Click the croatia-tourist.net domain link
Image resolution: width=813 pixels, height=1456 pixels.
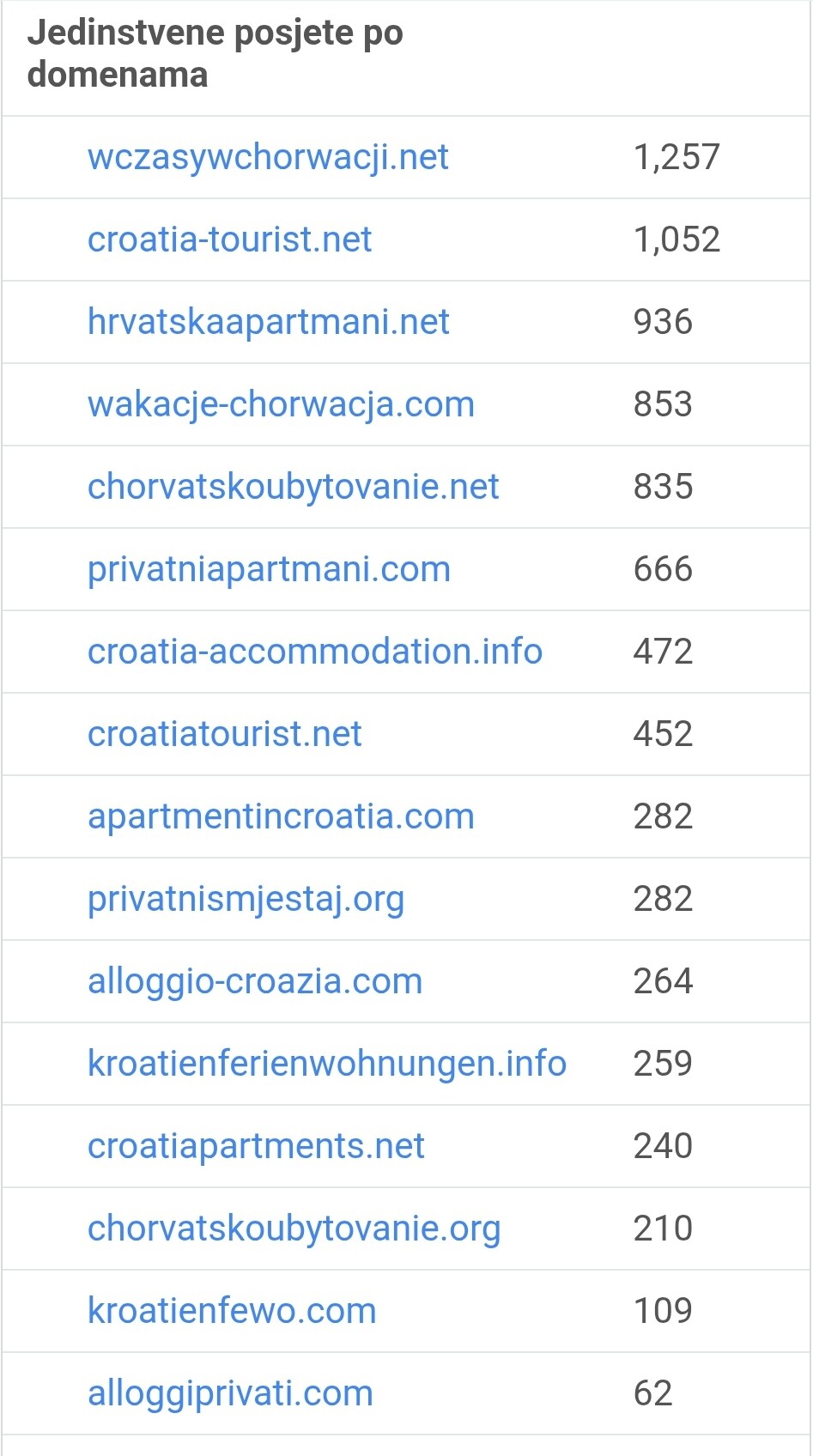(x=229, y=240)
